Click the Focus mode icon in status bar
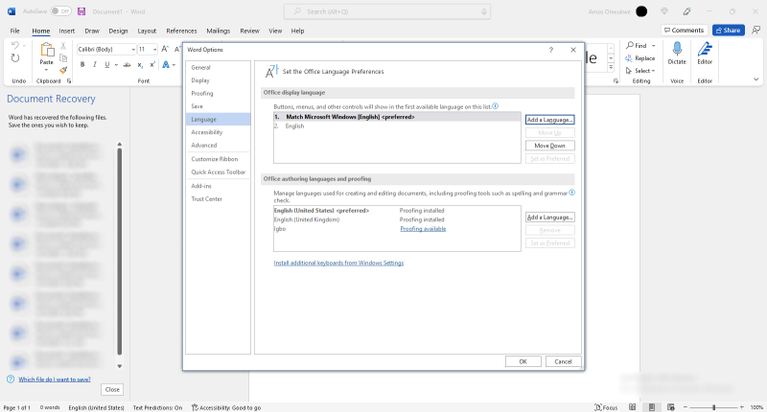This screenshot has width=767, height=412. pyautogui.click(x=598, y=407)
